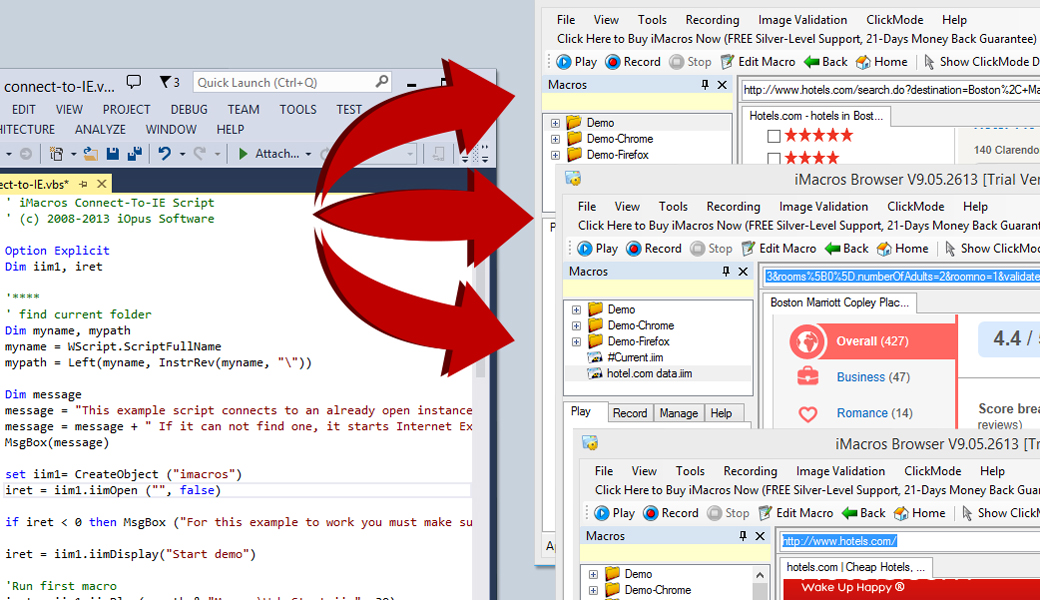Click the buy iMacros link in Boston search window
1040x600 pixels.
coord(796,38)
